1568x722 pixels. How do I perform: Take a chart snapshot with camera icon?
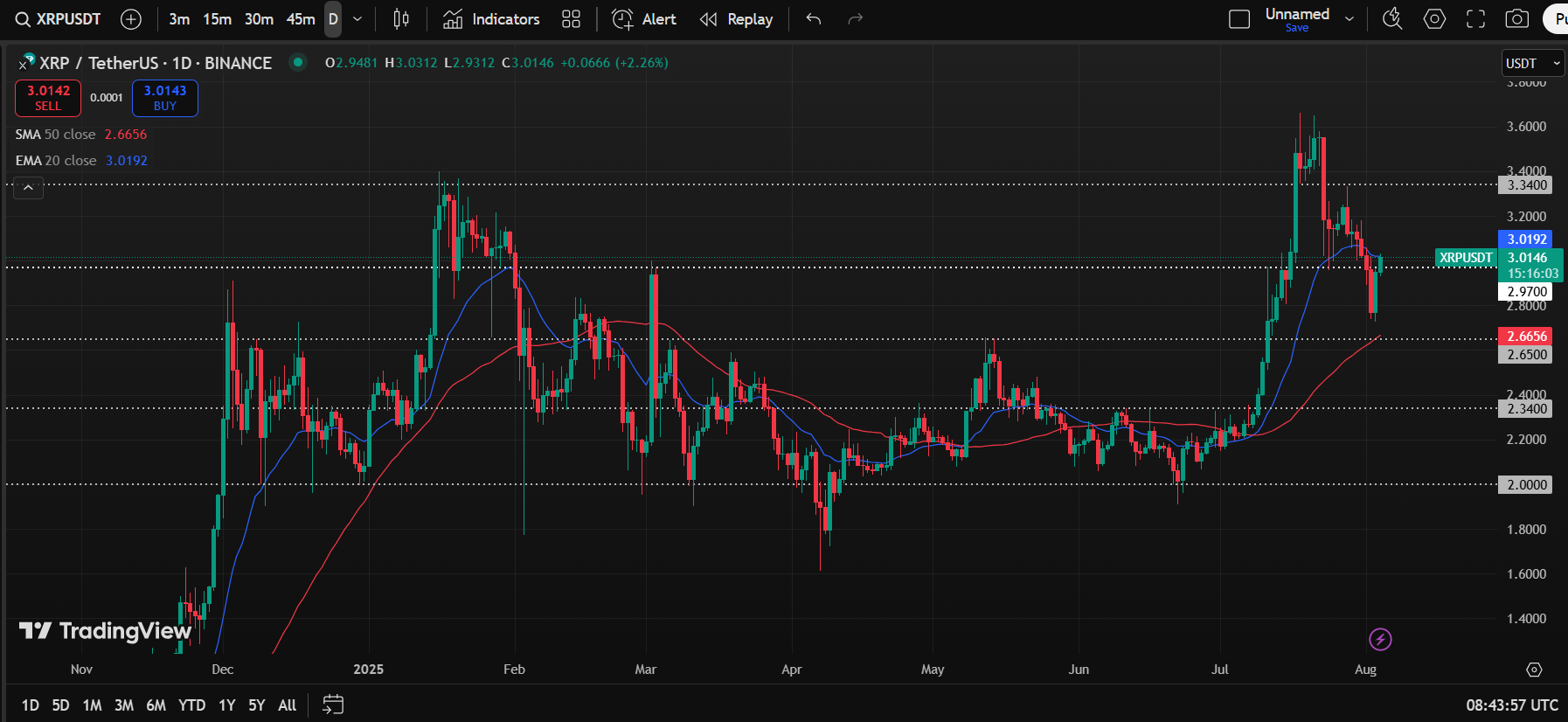pos(1517,19)
